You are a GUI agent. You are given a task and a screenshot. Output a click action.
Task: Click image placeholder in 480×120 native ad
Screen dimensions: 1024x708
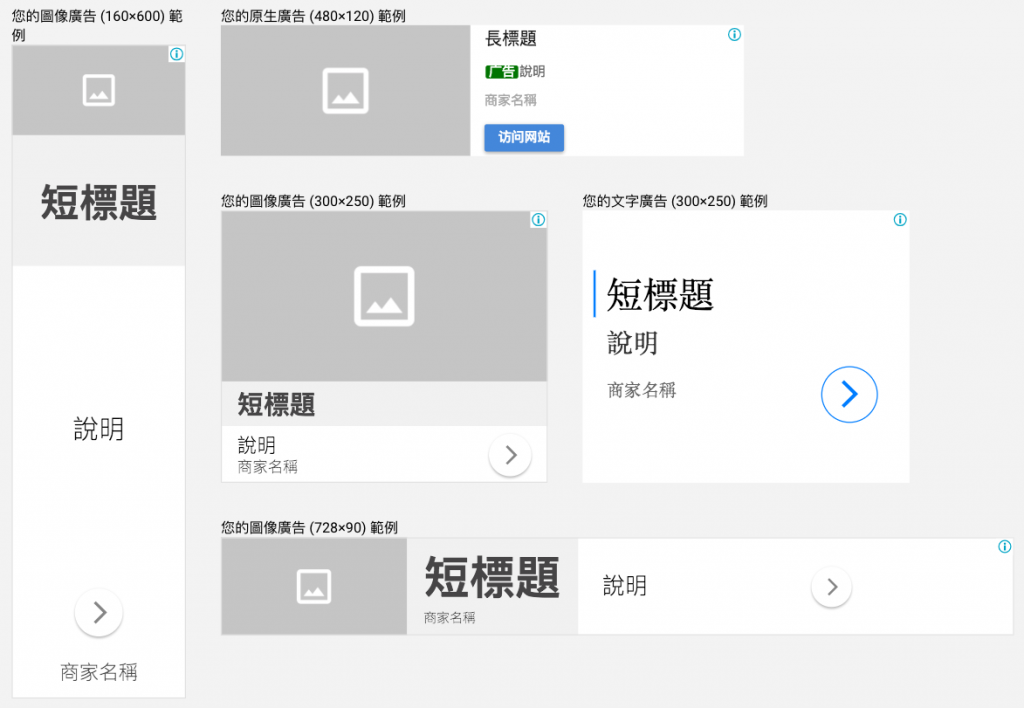(x=345, y=91)
